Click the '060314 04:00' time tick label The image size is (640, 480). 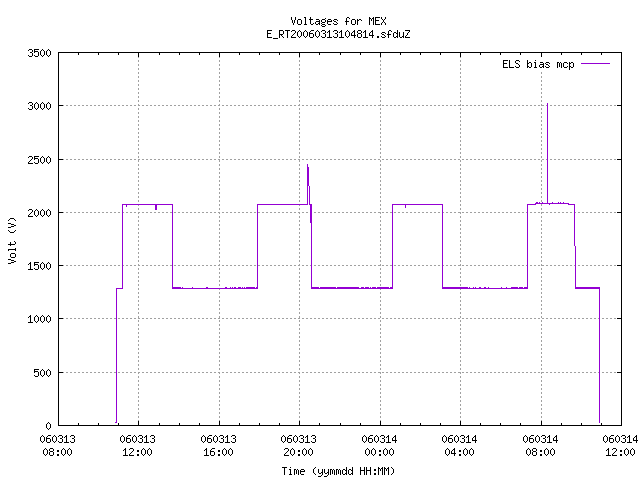tap(459, 446)
